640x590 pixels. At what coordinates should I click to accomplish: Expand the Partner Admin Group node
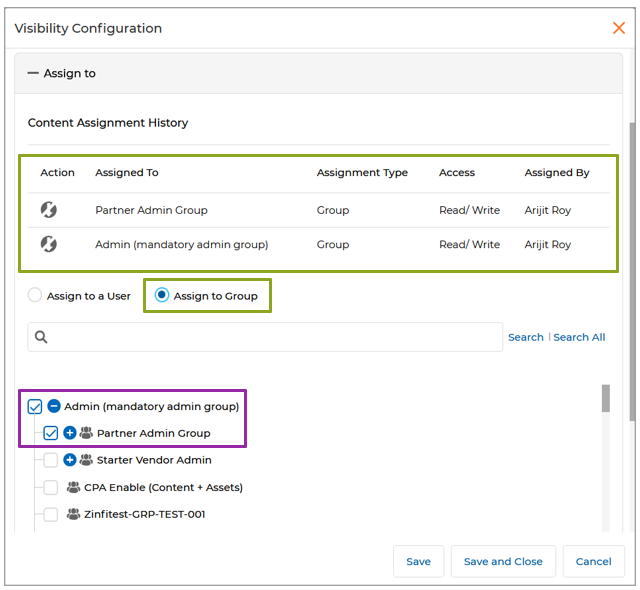(70, 433)
